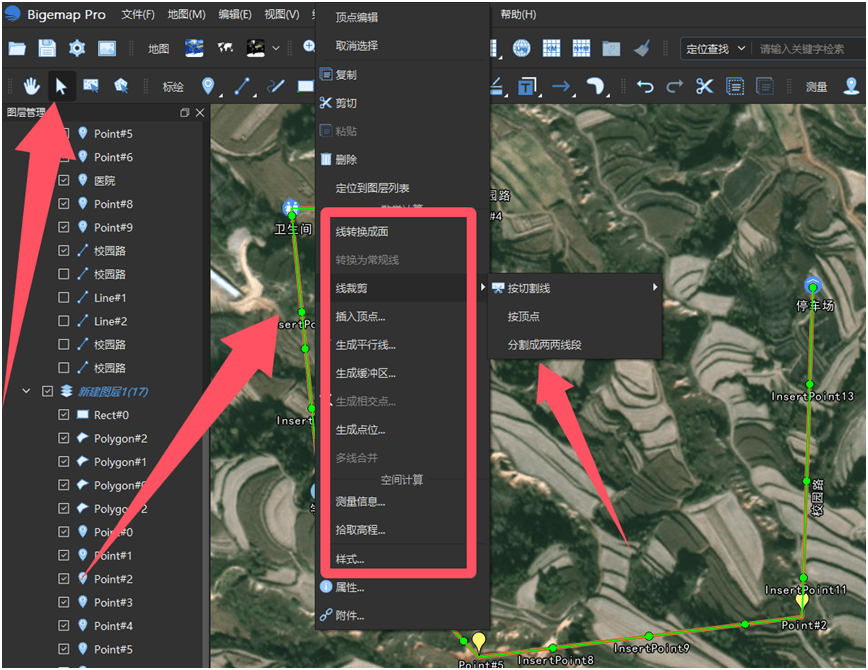Click the scissors cut icon in toolbar

(x=705, y=86)
